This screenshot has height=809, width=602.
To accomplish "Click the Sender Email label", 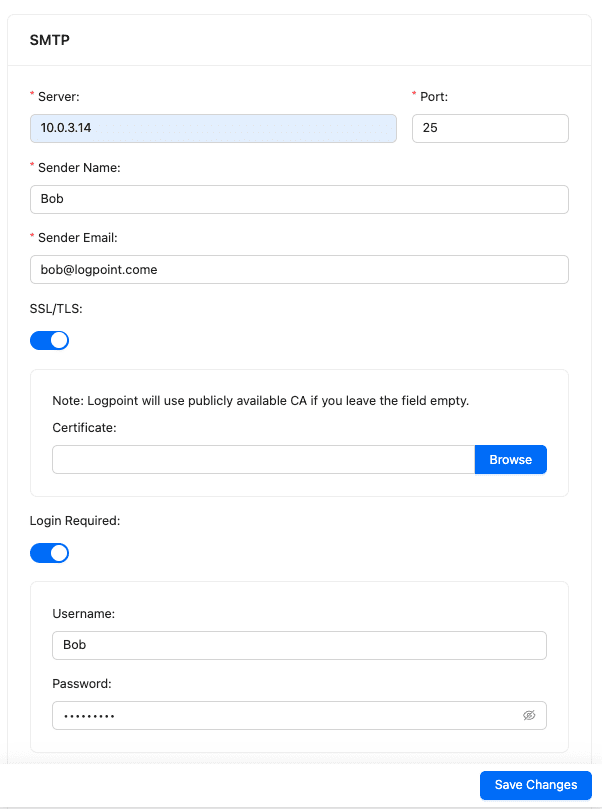I will pyautogui.click(x=78, y=238).
